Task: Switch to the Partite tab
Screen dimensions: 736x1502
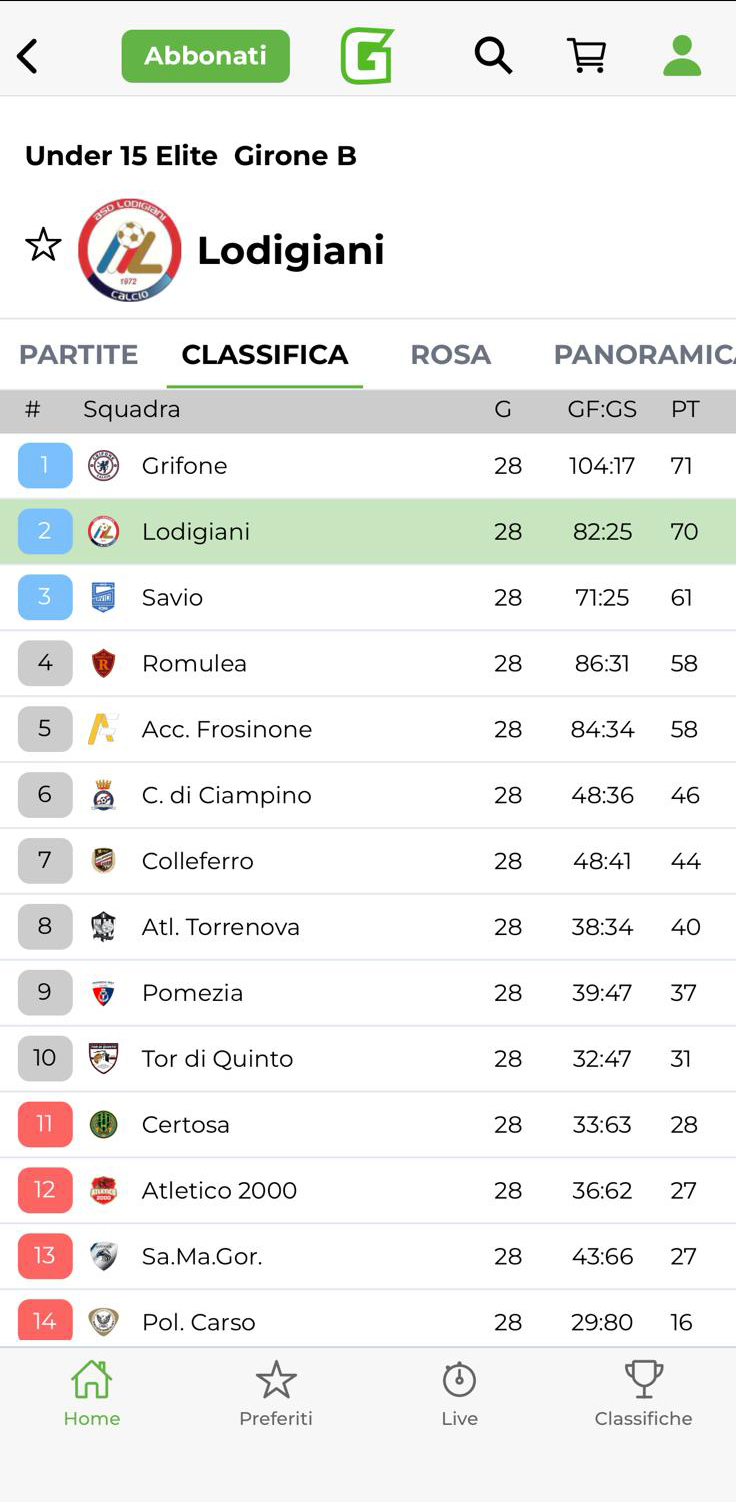Action: (78, 355)
